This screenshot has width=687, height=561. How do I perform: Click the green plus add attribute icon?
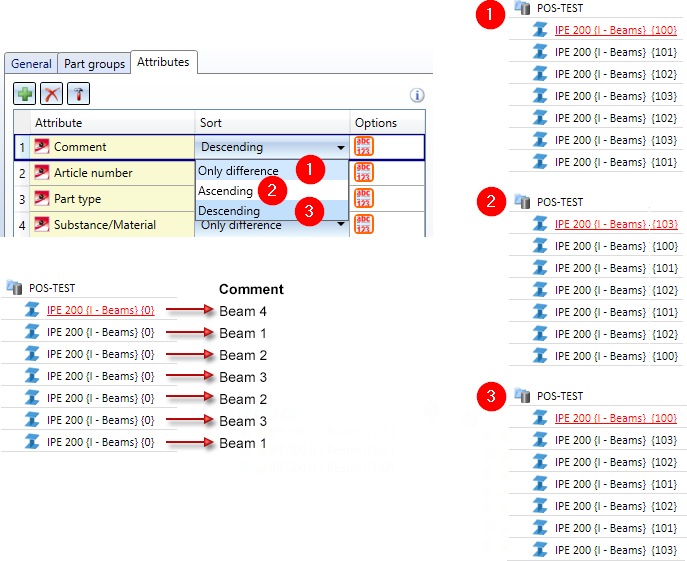click(x=25, y=94)
